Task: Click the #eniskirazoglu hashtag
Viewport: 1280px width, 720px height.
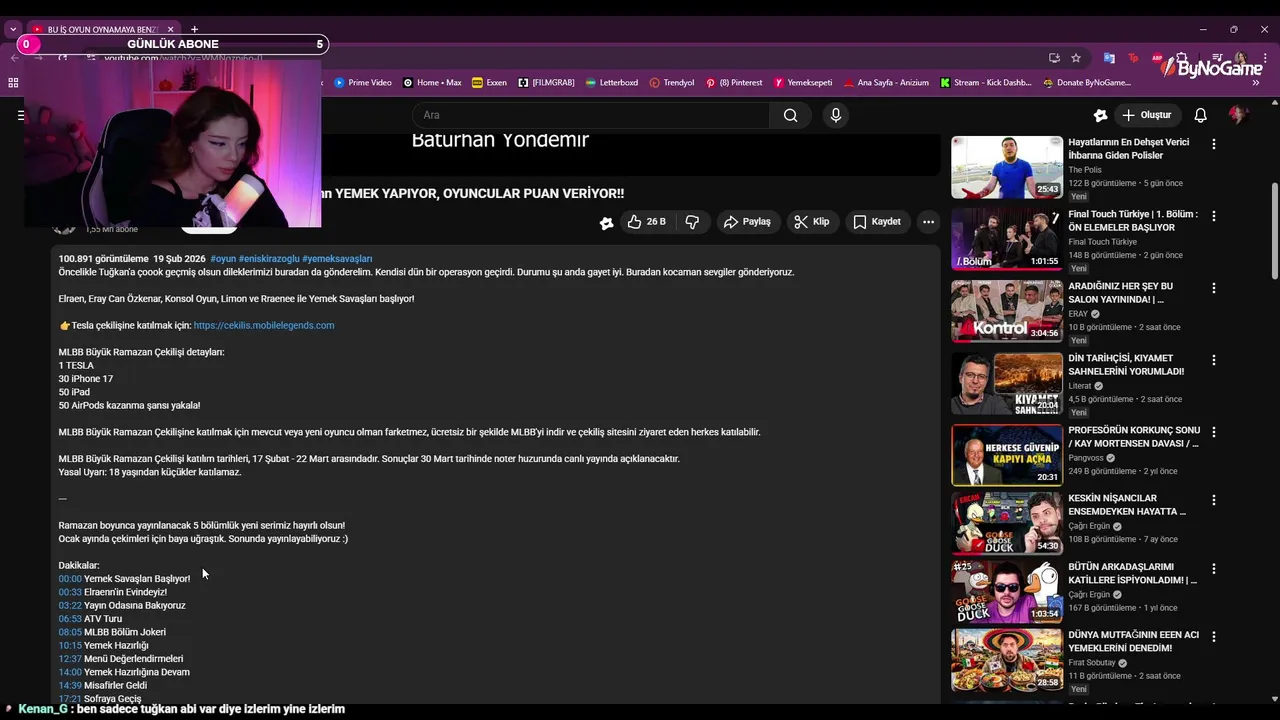Action: click(x=269, y=259)
